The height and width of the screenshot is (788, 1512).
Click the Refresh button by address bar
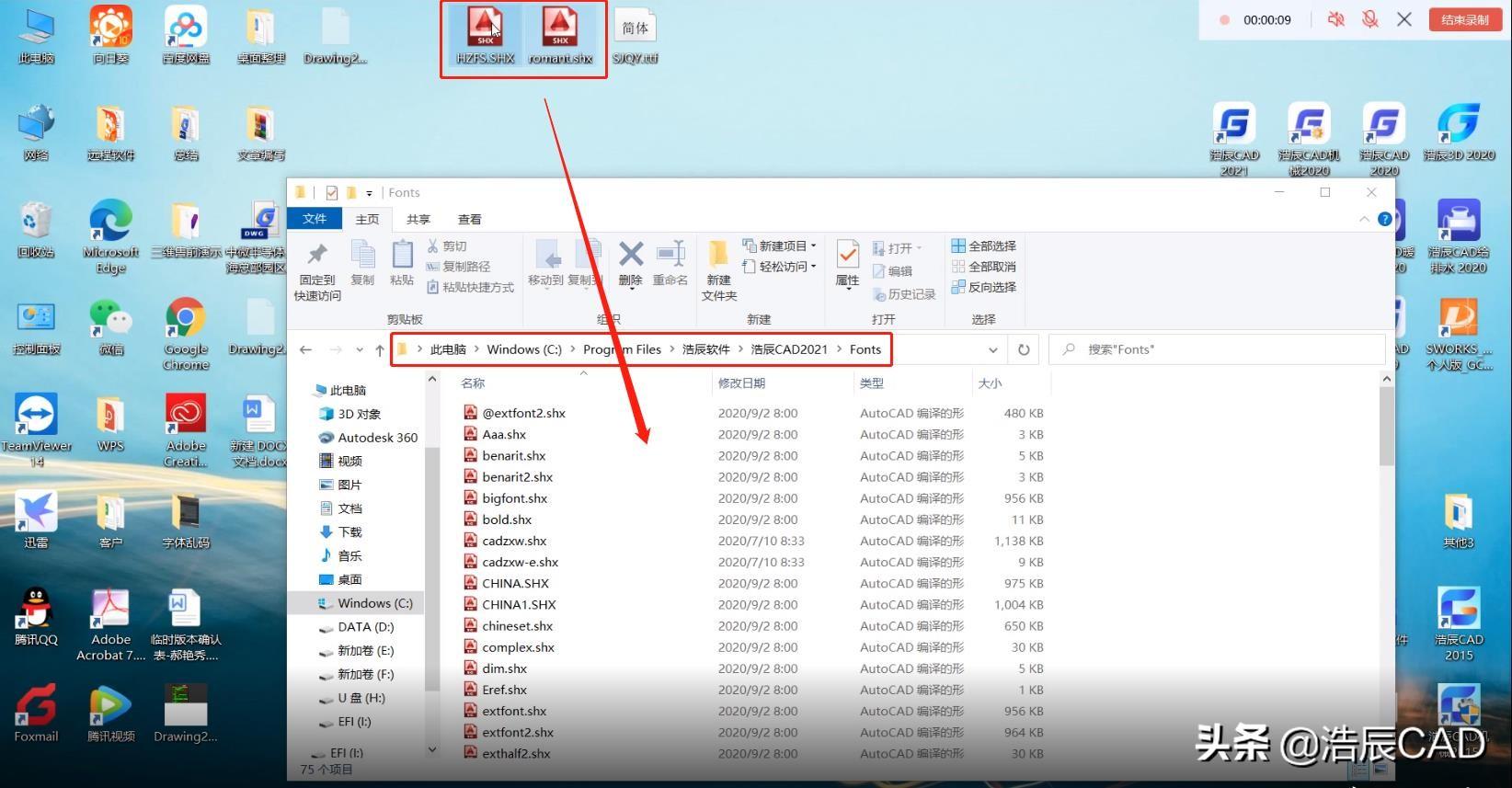point(1024,349)
